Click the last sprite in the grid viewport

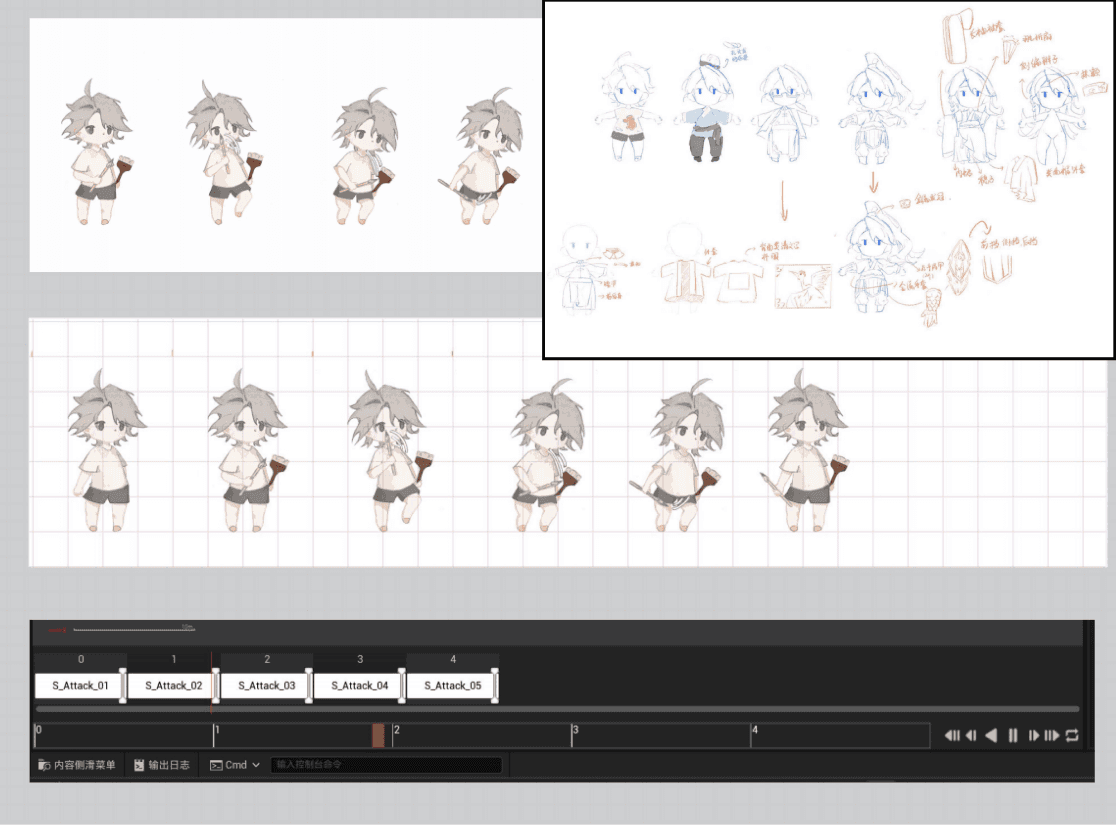[x=804, y=451]
